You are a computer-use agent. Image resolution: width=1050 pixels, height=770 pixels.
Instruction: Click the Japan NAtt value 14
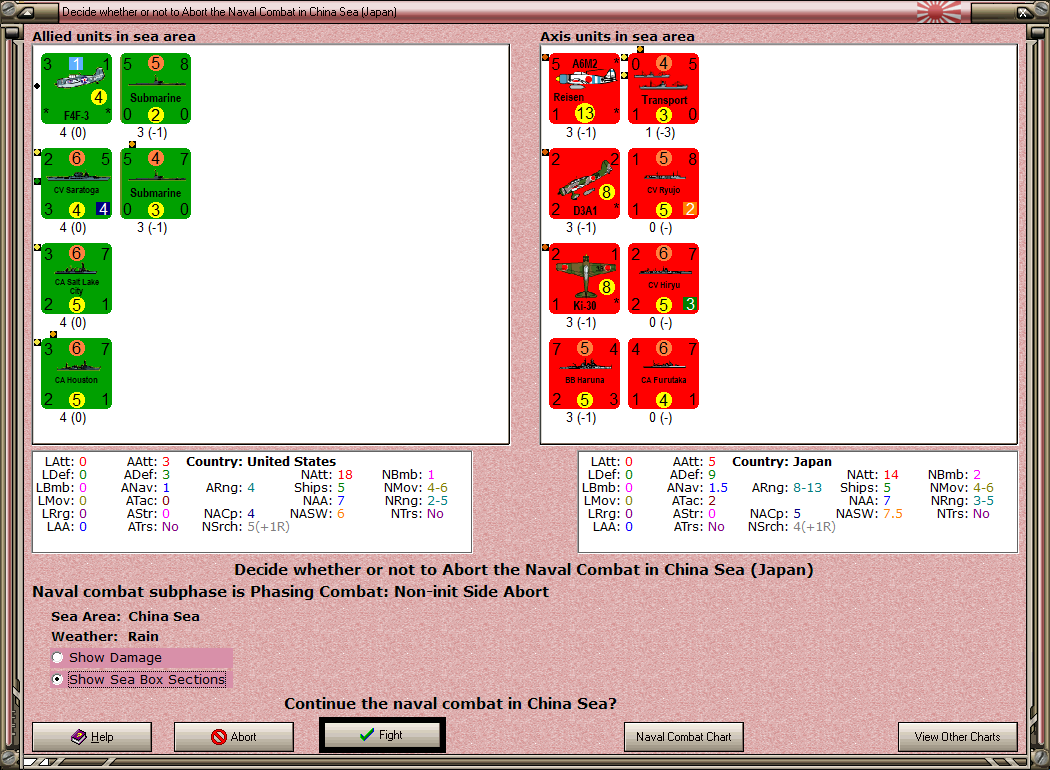[891, 474]
